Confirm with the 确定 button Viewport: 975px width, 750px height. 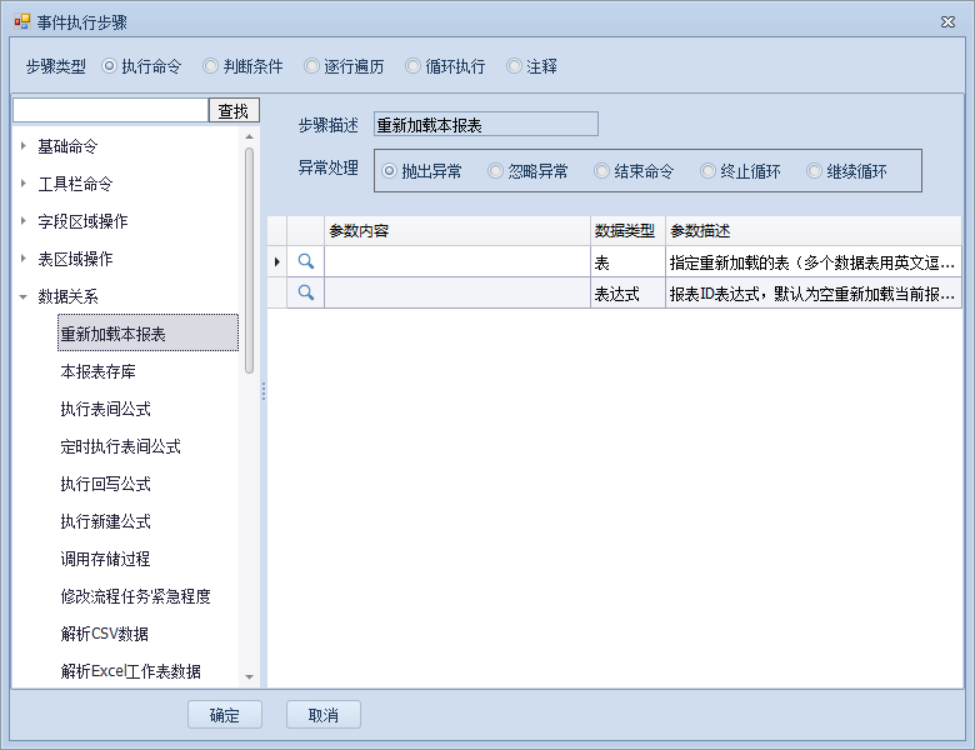click(x=225, y=715)
